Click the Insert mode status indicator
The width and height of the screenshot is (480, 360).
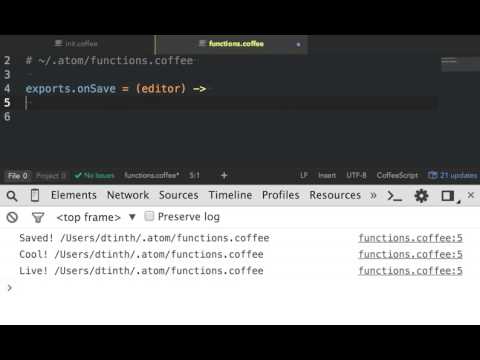327,175
